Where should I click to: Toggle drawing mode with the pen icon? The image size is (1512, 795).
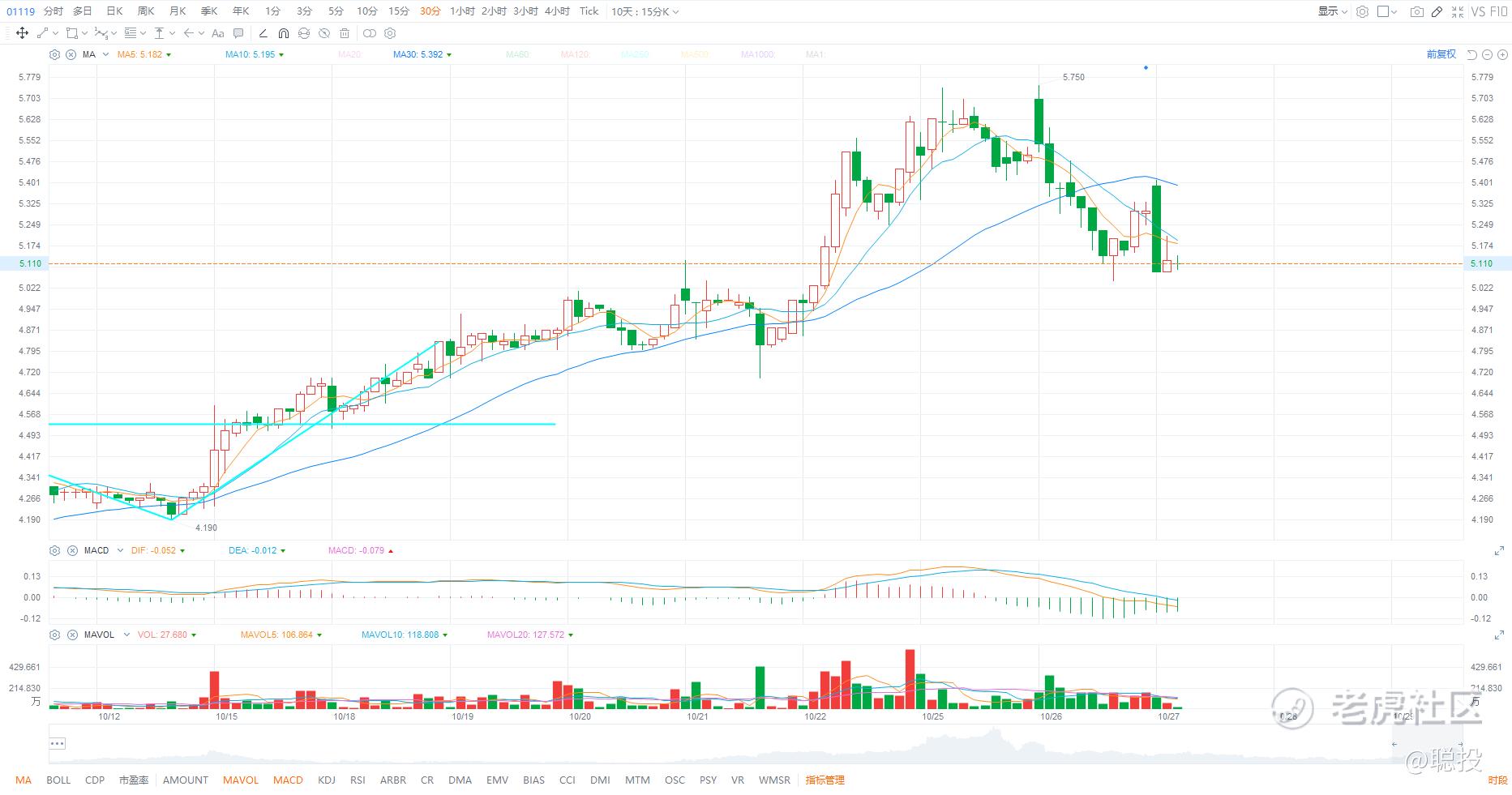[x=1437, y=11]
